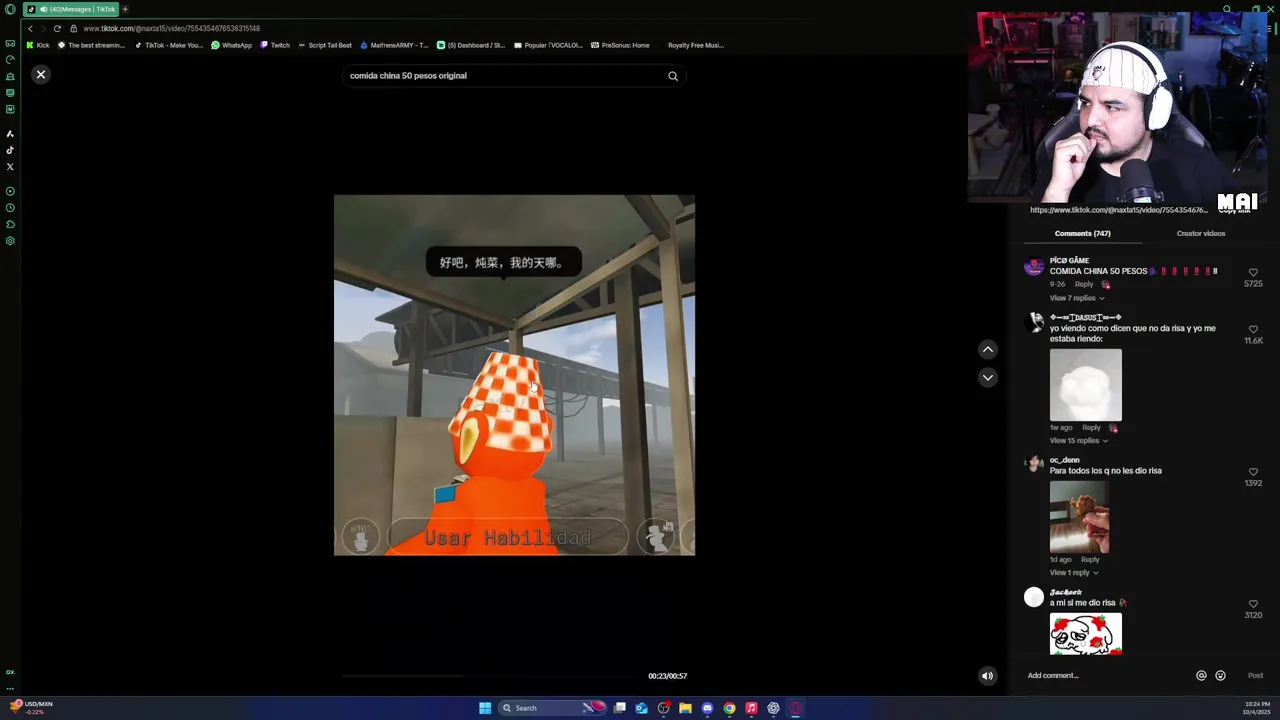Viewport: 1280px width, 720px height.
Task: Like the PICO GAME comment
Action: (x=1253, y=272)
